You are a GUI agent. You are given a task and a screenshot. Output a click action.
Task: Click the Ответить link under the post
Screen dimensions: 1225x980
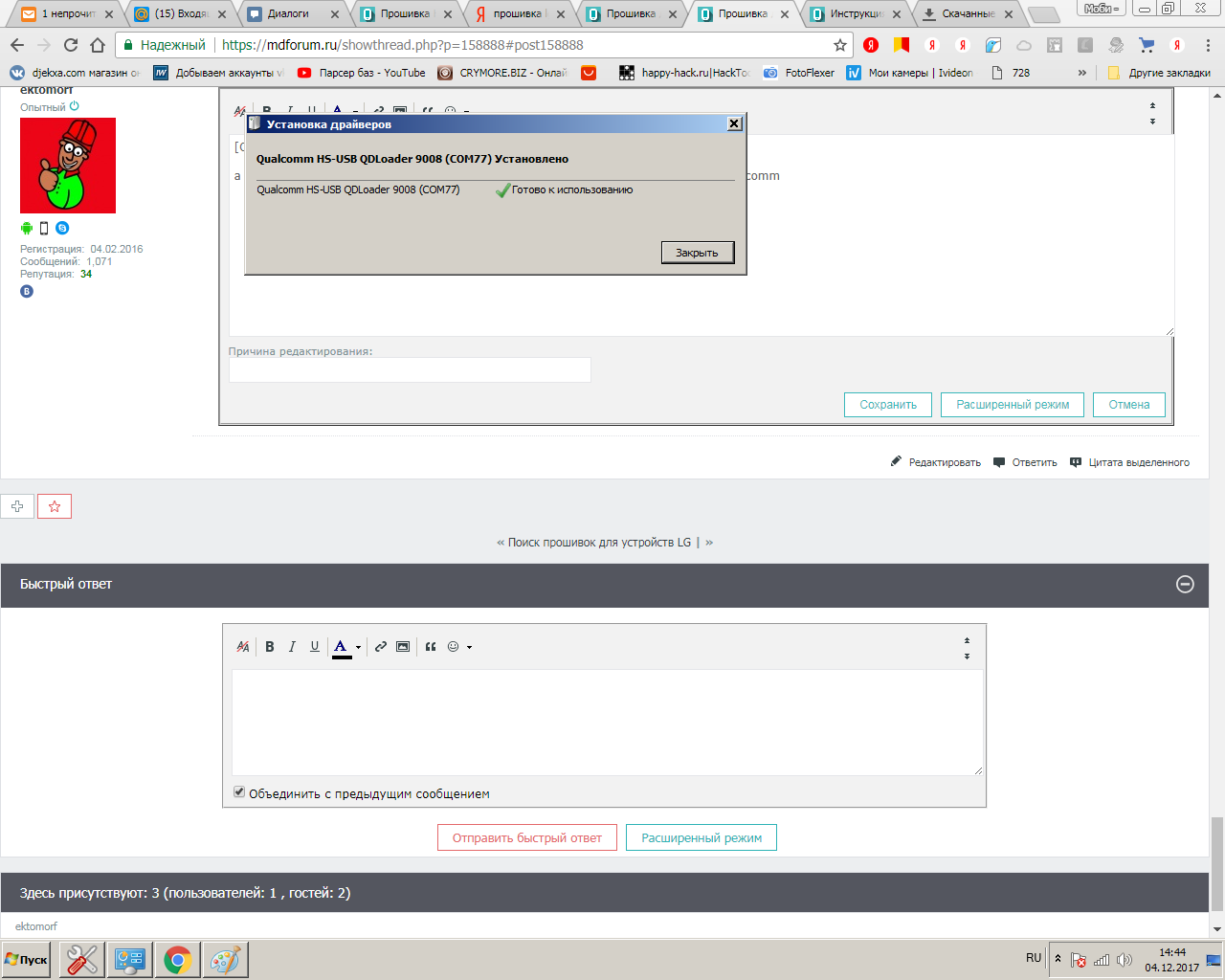point(1025,462)
